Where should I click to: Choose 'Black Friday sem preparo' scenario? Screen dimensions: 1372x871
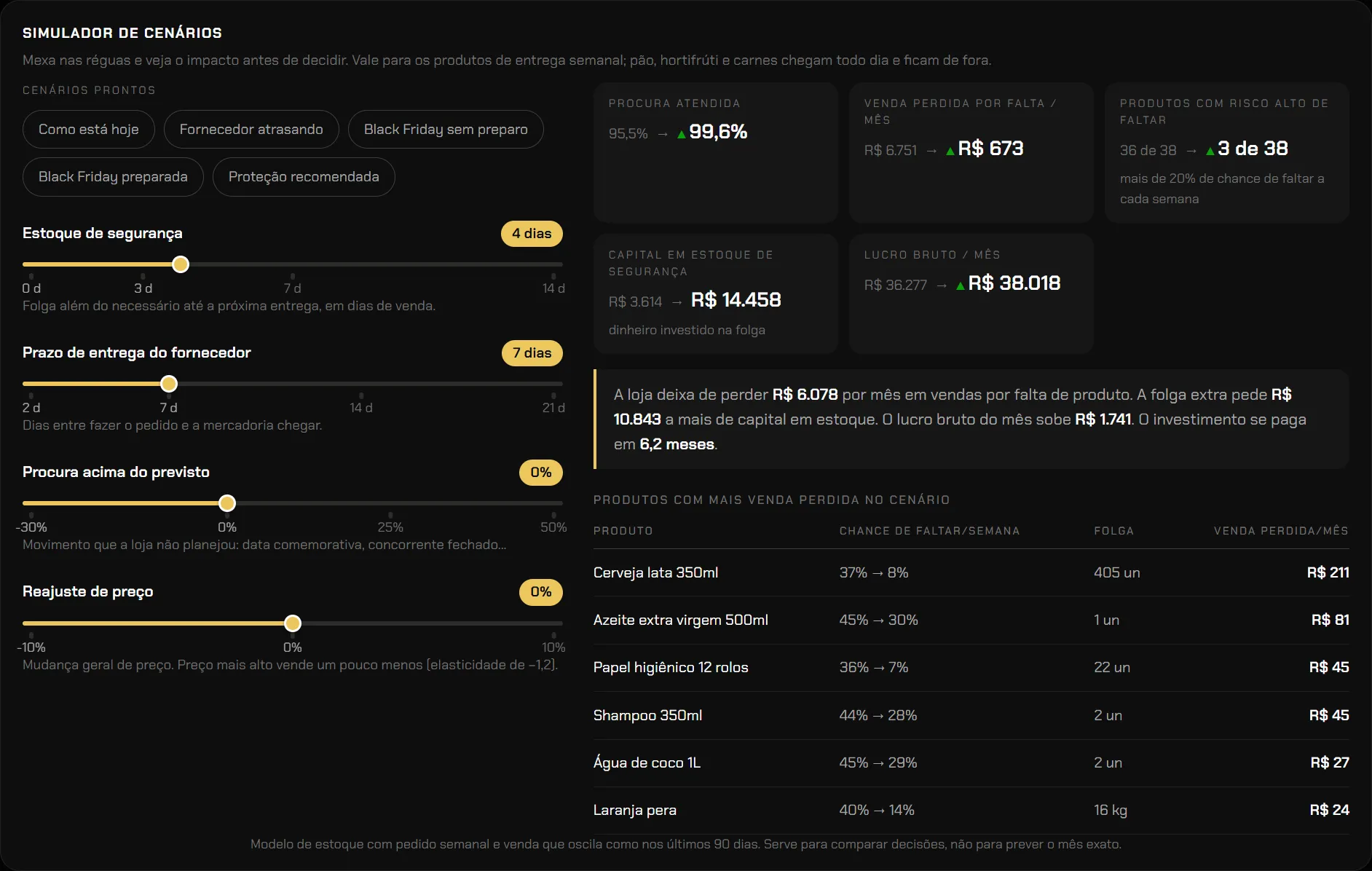pyautogui.click(x=446, y=130)
